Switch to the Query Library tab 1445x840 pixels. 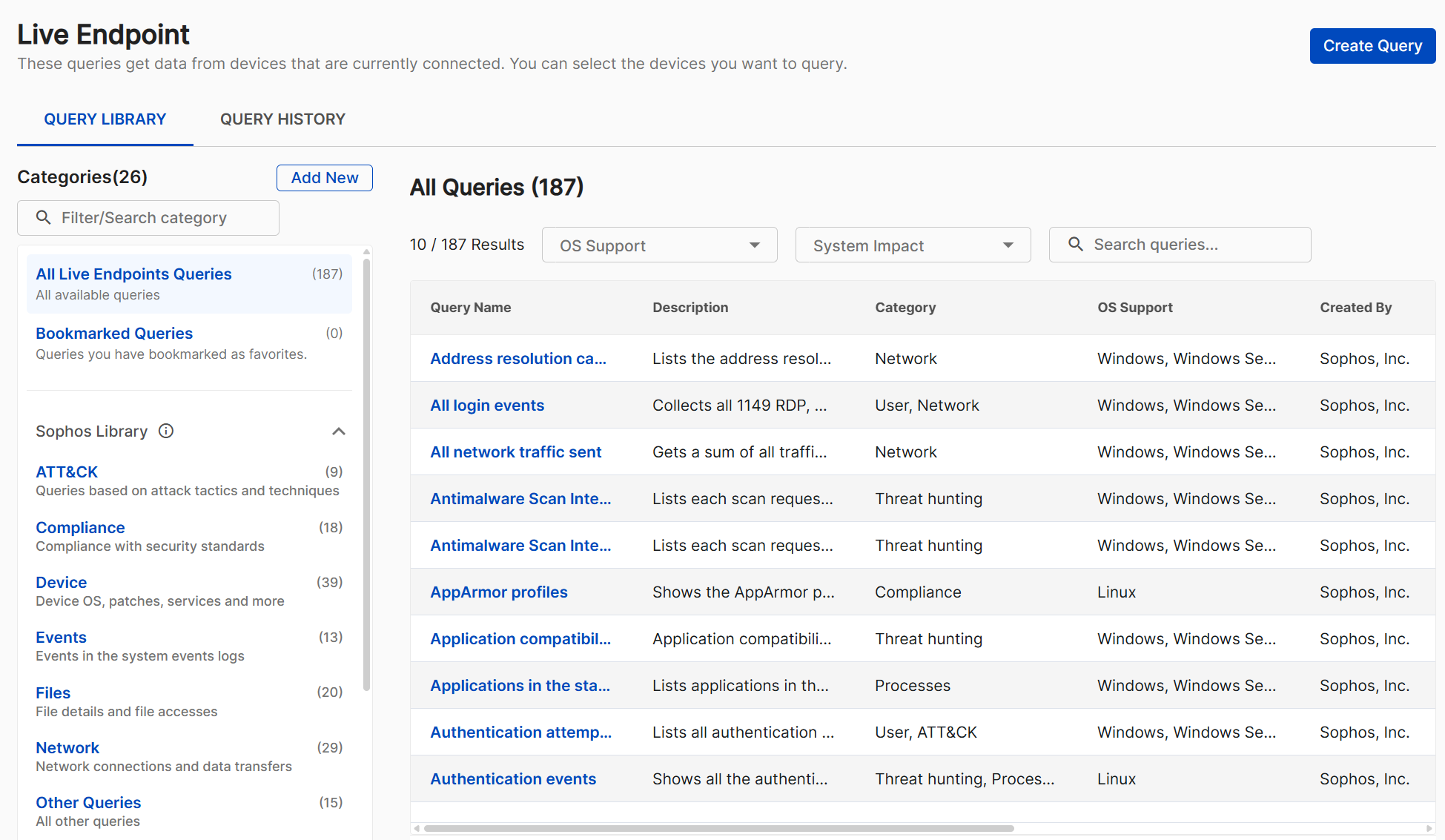point(105,119)
